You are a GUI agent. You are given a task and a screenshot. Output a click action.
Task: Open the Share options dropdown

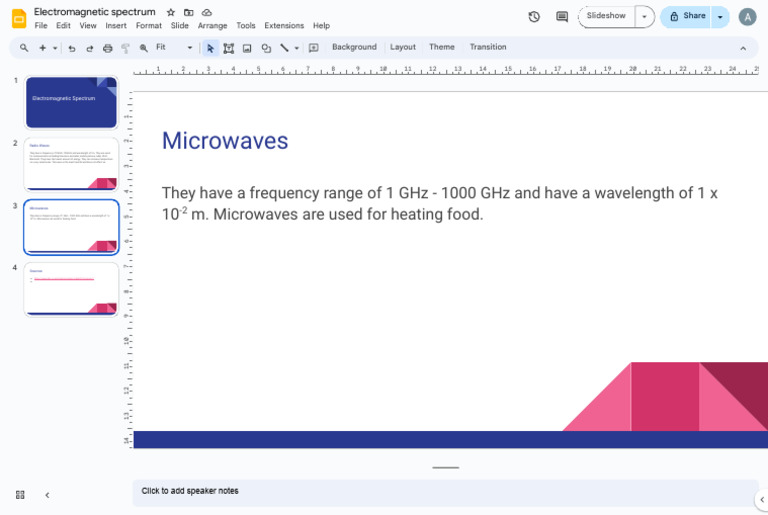point(720,17)
